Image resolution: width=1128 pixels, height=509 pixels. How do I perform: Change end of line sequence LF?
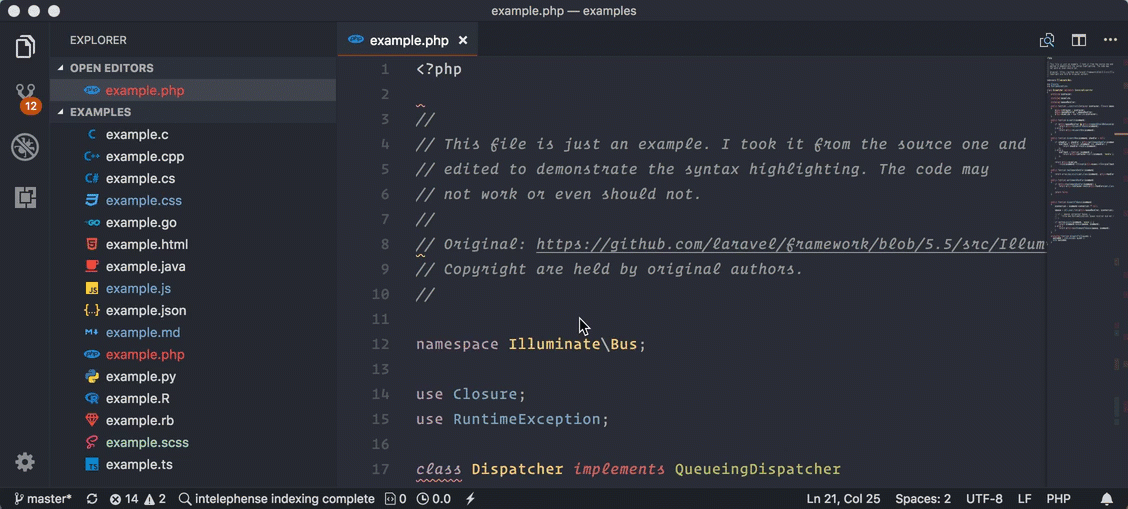1024,499
